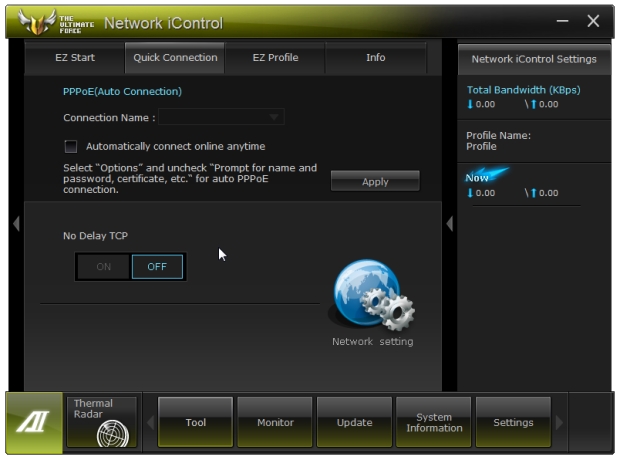
Task: Collapse Network iControl Settings panel arrow
Action: (450, 224)
